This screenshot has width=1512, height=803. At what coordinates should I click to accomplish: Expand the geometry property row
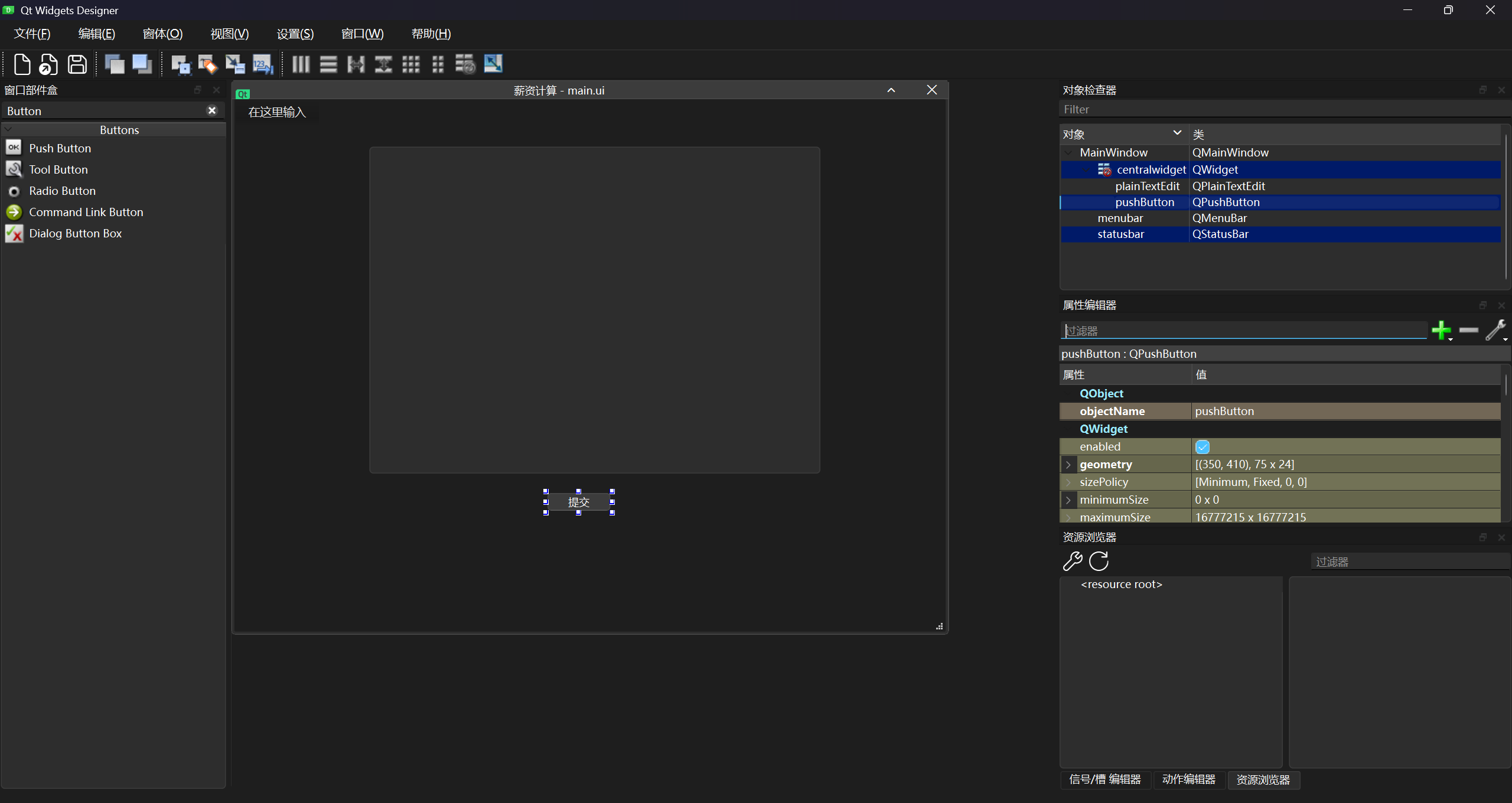(x=1068, y=465)
